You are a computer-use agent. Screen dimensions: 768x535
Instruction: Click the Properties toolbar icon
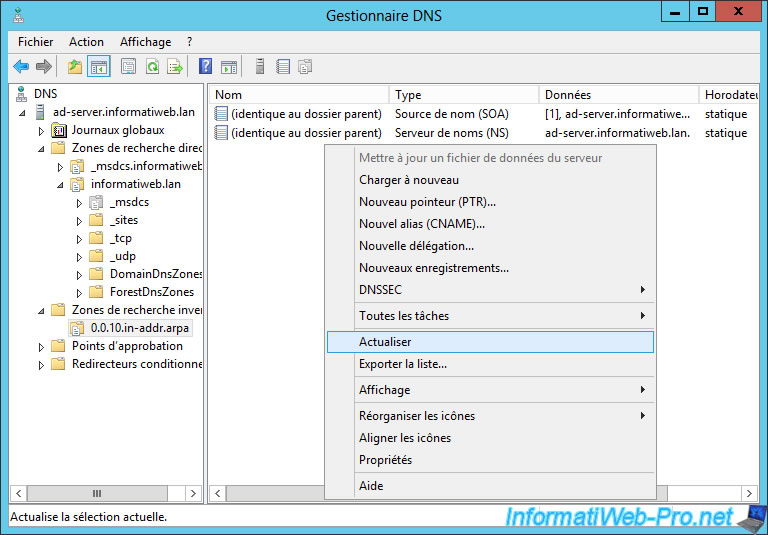[128, 66]
